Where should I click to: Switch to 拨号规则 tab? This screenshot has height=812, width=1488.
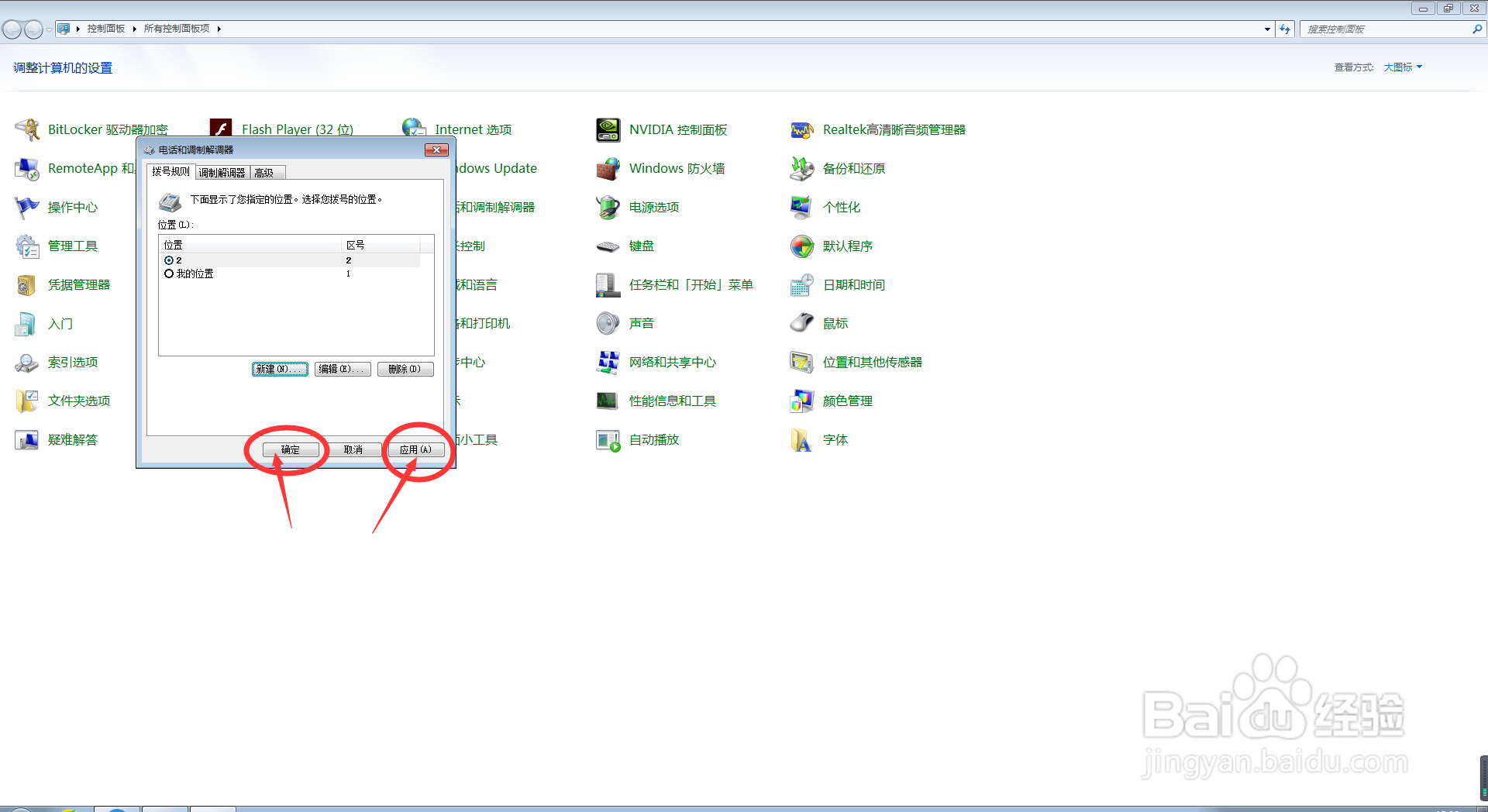(x=170, y=171)
